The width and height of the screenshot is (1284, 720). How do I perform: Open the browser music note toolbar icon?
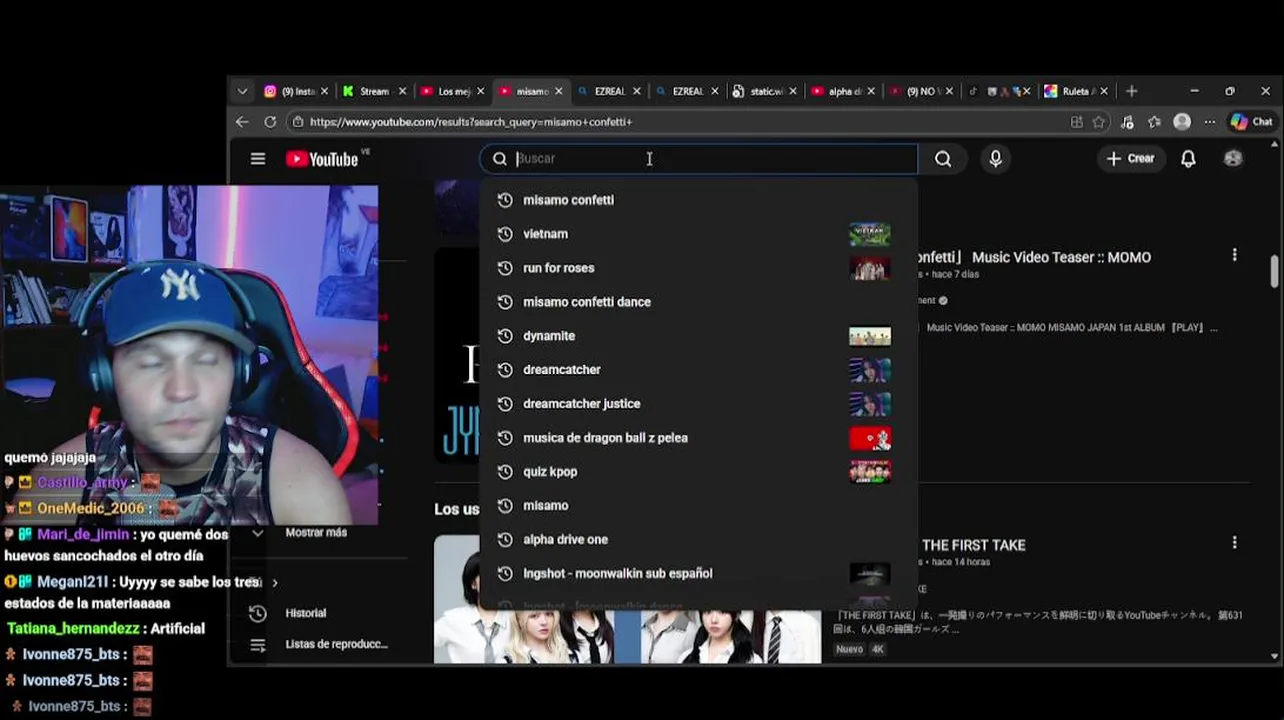tap(1127, 122)
